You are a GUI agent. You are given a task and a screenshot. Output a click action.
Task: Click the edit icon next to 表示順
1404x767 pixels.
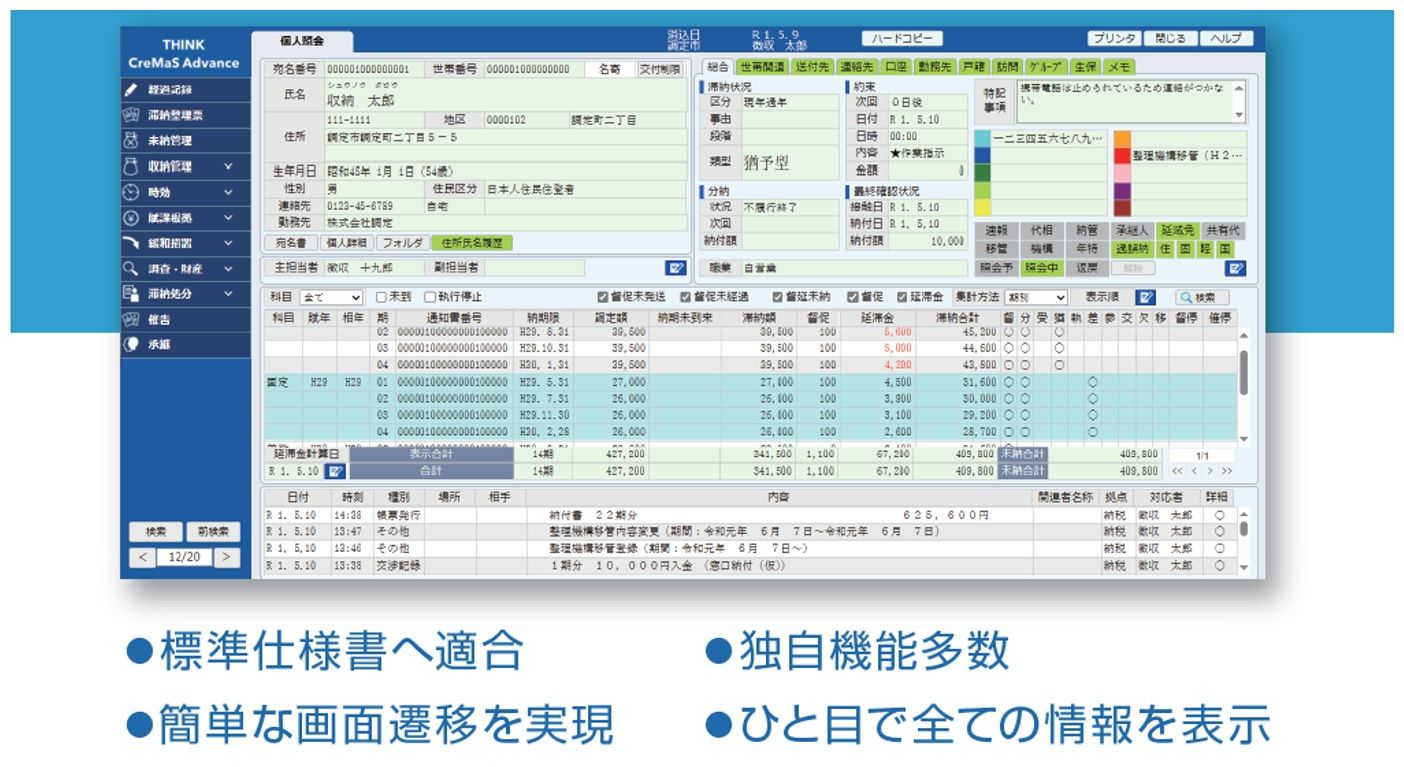point(1145,297)
